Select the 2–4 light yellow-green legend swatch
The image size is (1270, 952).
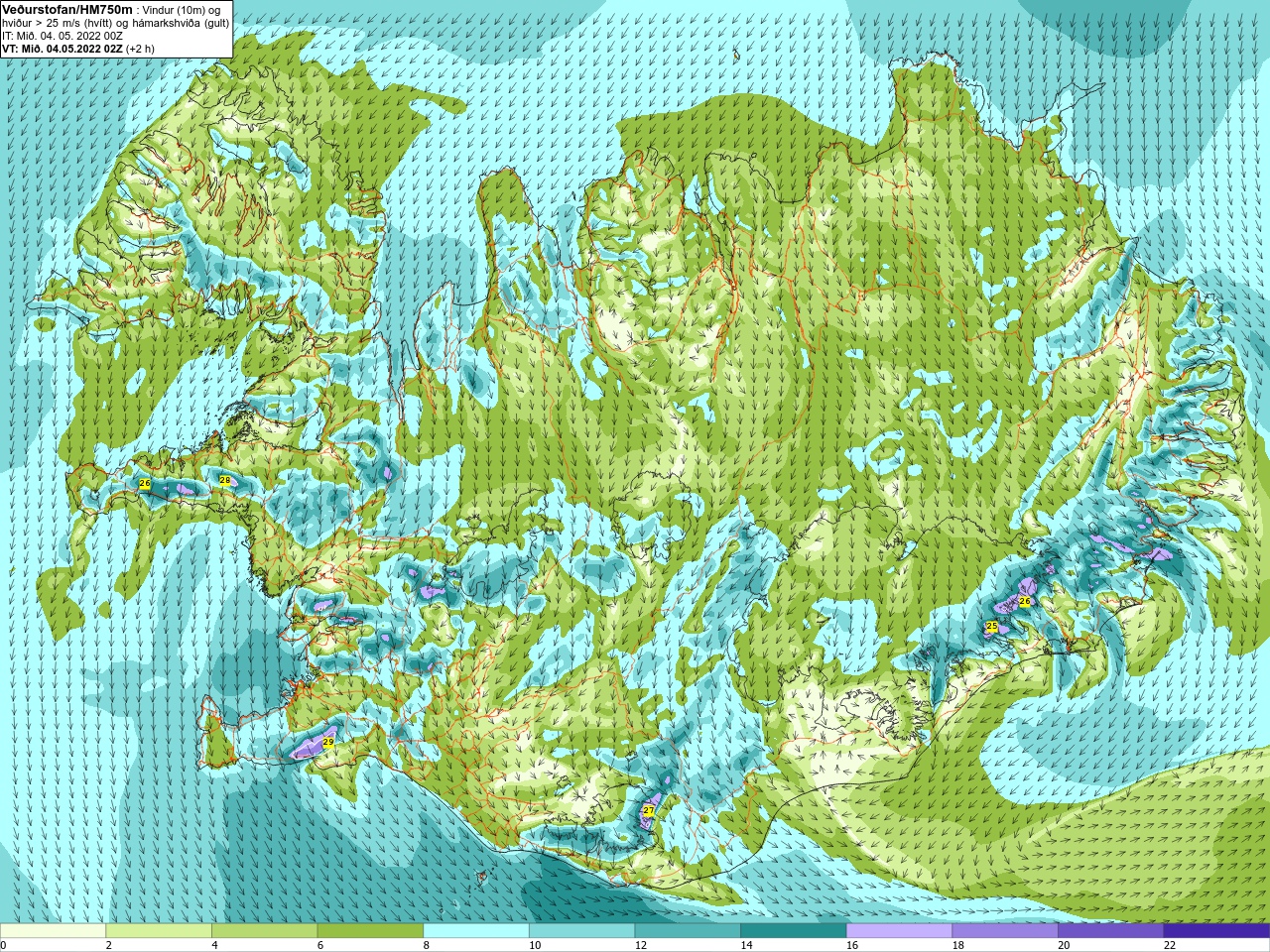[x=159, y=931]
